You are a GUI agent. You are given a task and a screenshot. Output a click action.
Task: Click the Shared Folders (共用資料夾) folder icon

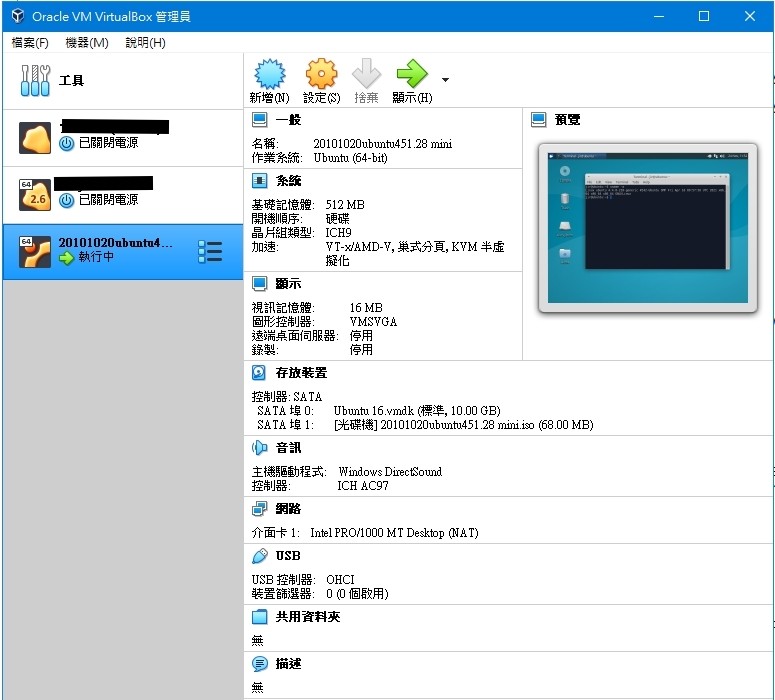click(259, 616)
